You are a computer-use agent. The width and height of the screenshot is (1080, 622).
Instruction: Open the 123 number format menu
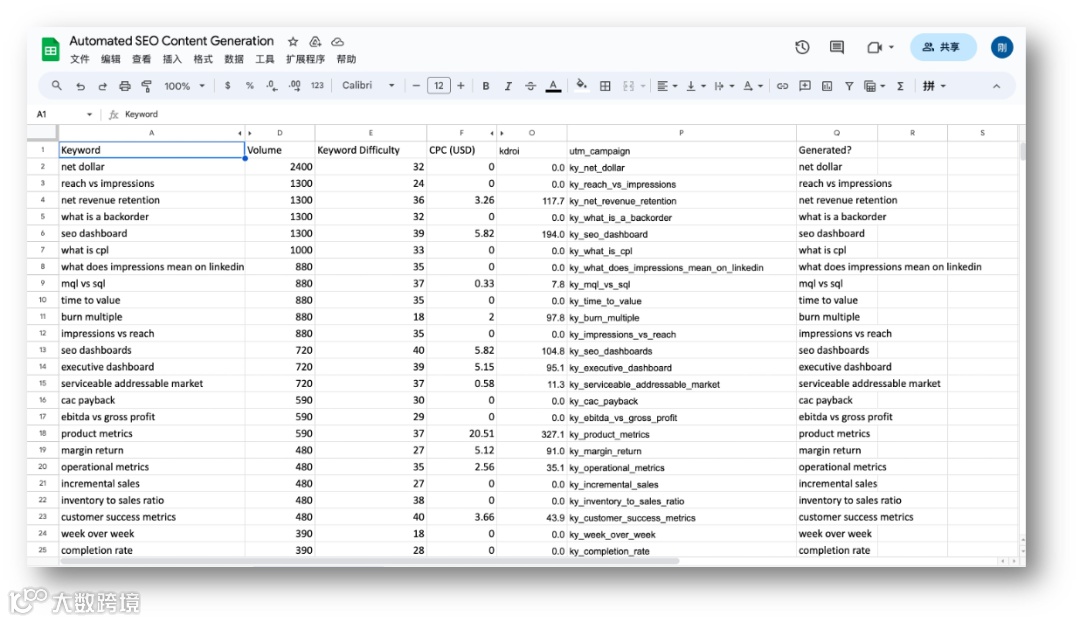(x=317, y=85)
